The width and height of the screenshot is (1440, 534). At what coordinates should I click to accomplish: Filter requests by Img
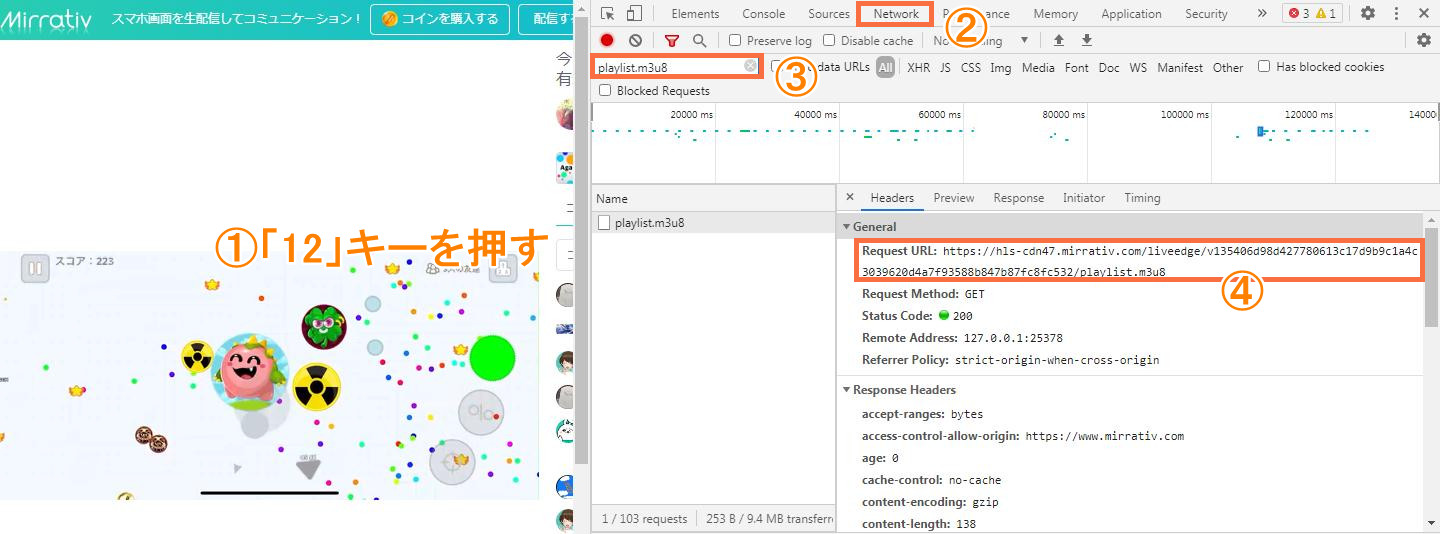point(1000,68)
